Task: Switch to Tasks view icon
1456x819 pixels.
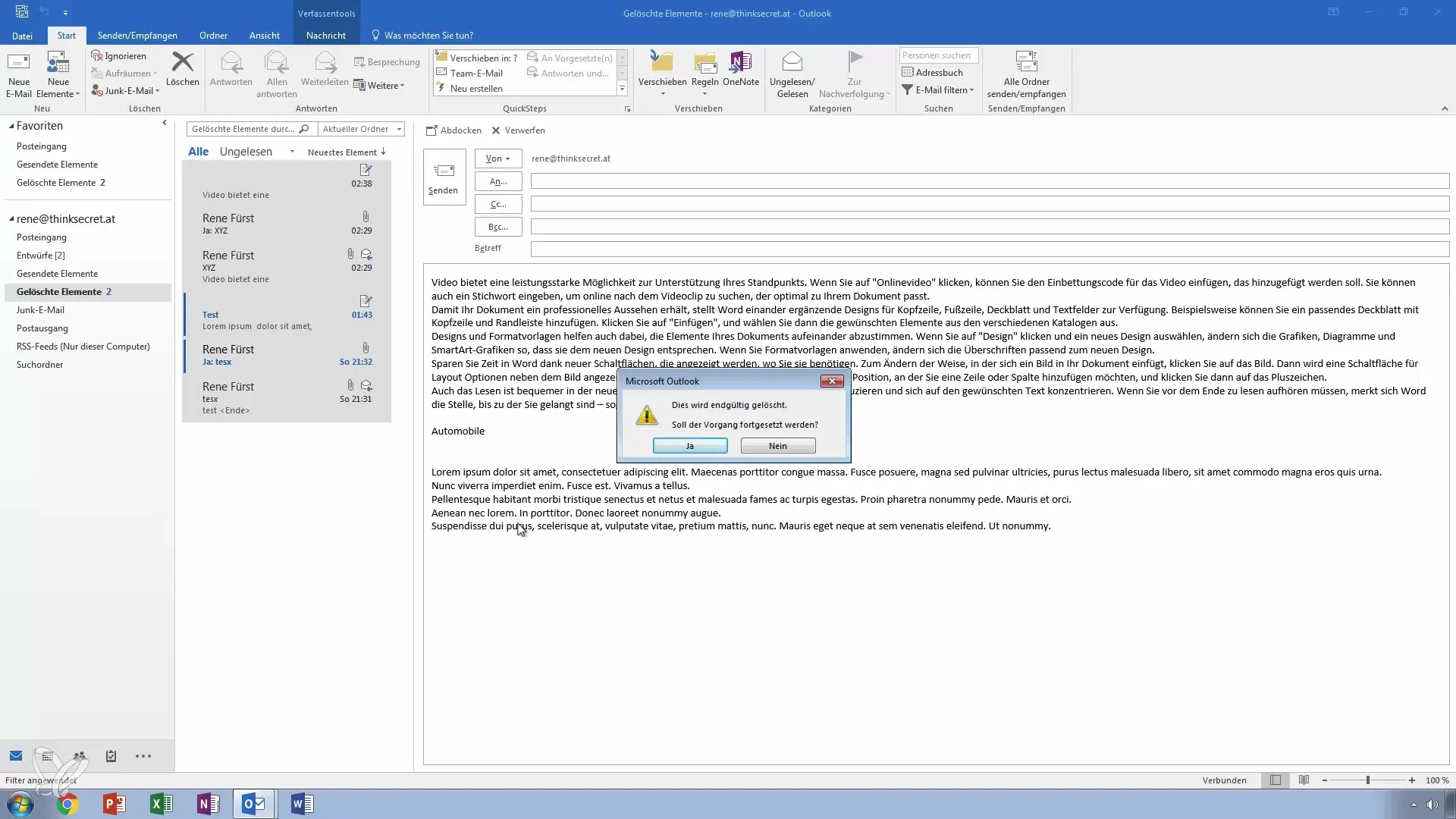Action: click(x=111, y=756)
